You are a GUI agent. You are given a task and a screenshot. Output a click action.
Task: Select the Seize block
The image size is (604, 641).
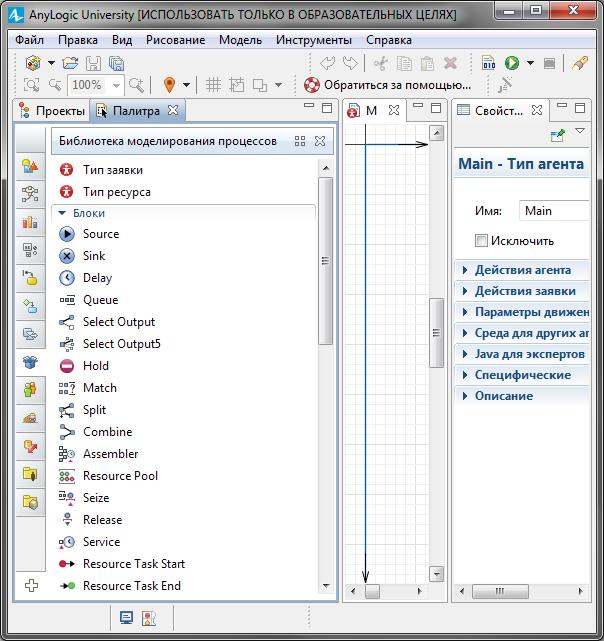click(96, 498)
